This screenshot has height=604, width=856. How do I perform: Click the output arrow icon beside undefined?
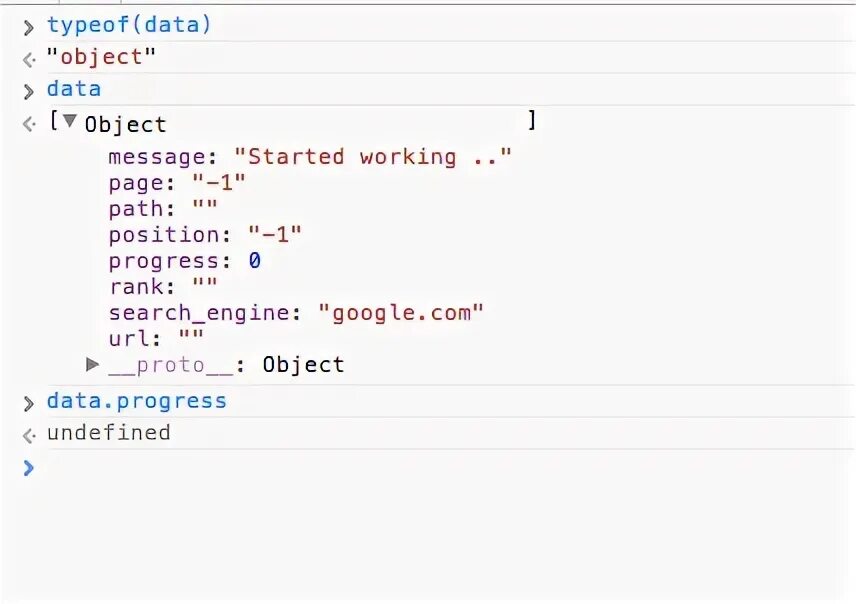(x=29, y=435)
